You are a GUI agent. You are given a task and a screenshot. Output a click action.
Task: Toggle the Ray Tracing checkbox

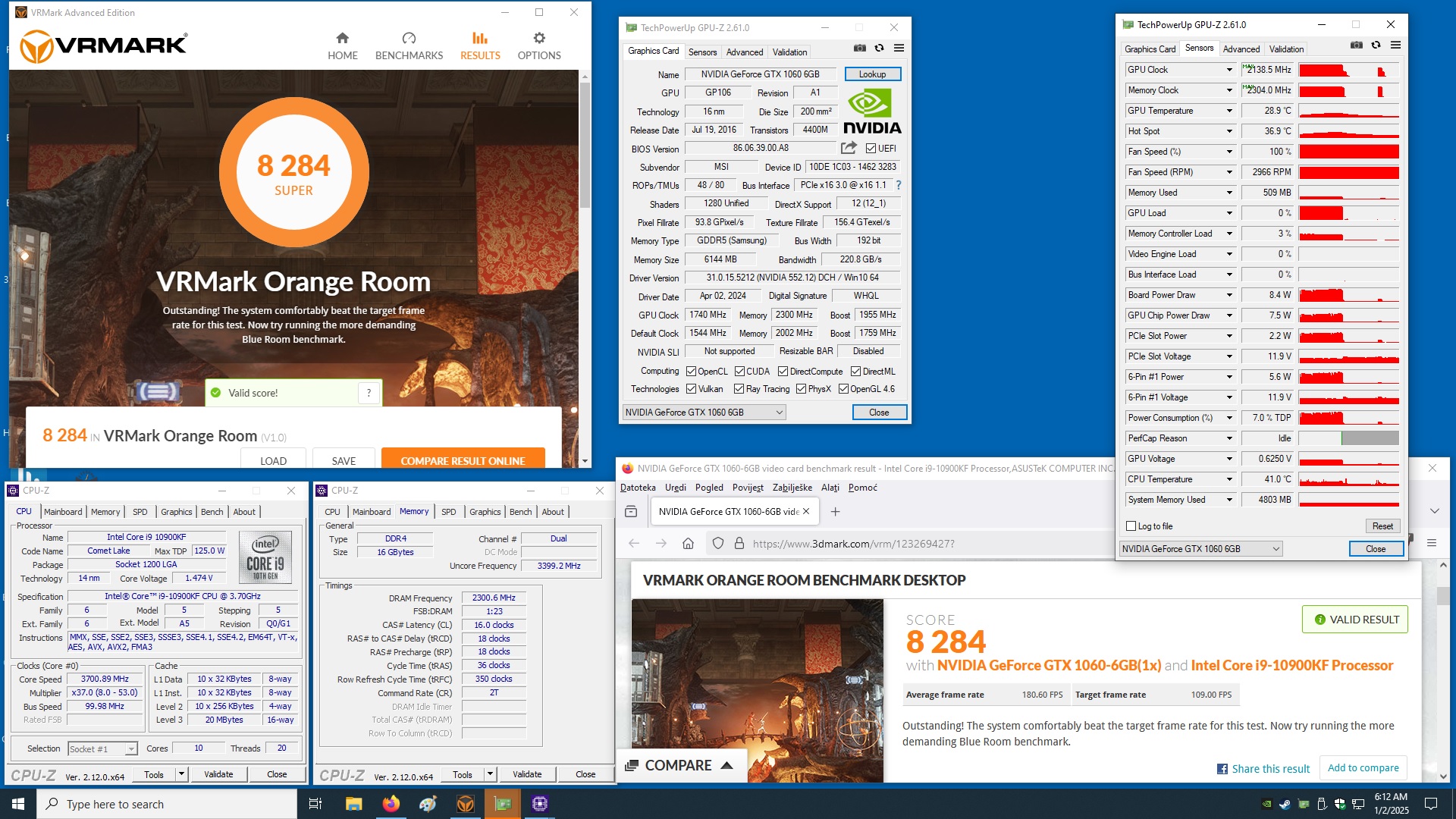(x=739, y=389)
